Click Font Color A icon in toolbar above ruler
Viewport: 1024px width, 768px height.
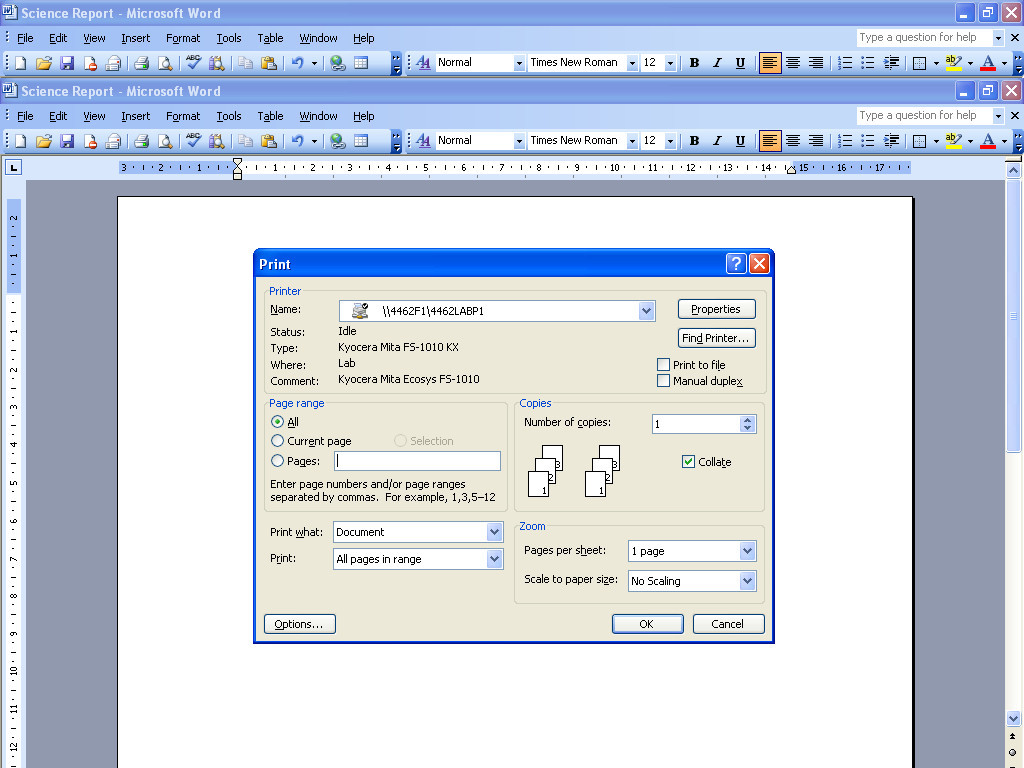[988, 140]
